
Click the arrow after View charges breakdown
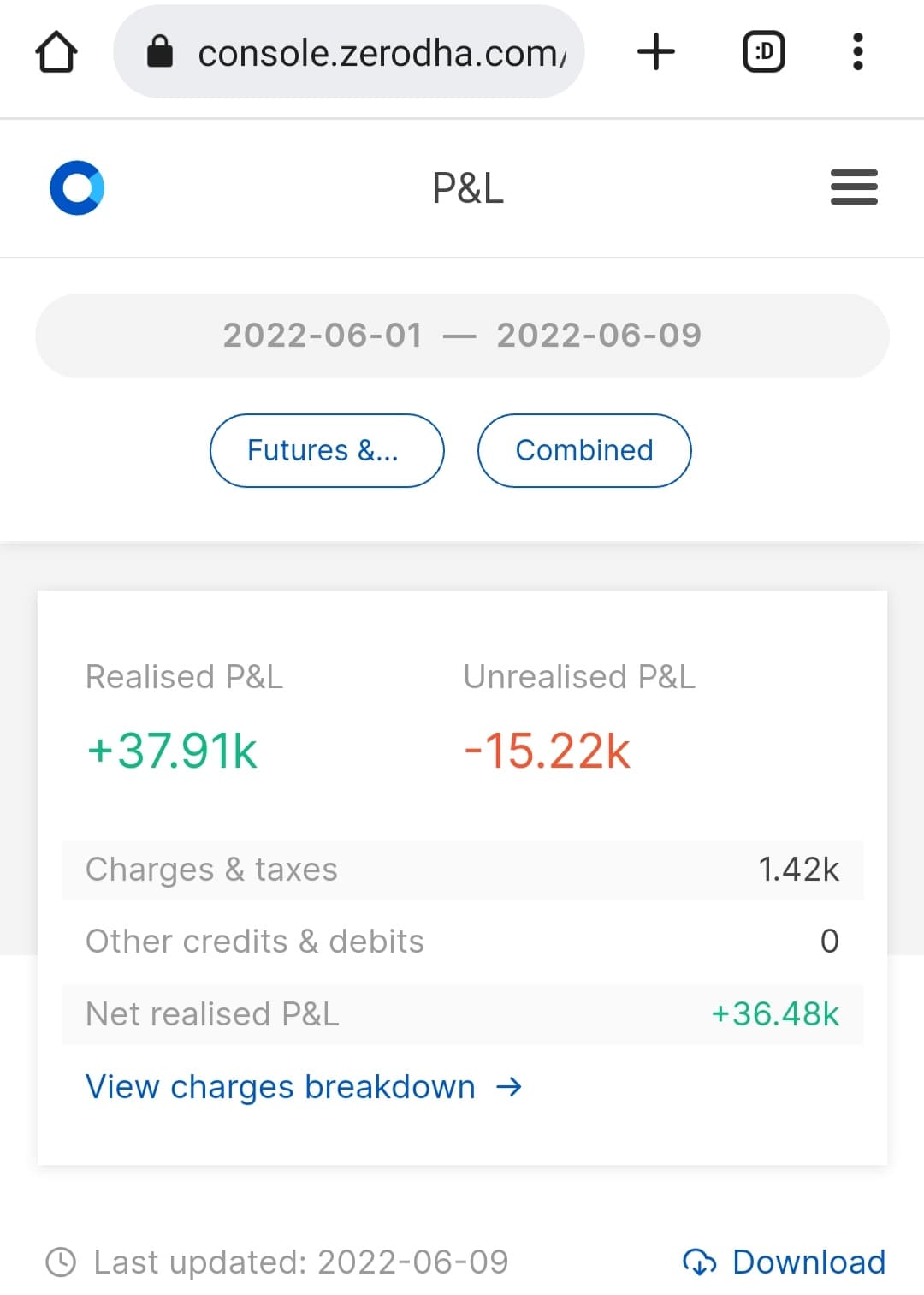pyautogui.click(x=509, y=1087)
